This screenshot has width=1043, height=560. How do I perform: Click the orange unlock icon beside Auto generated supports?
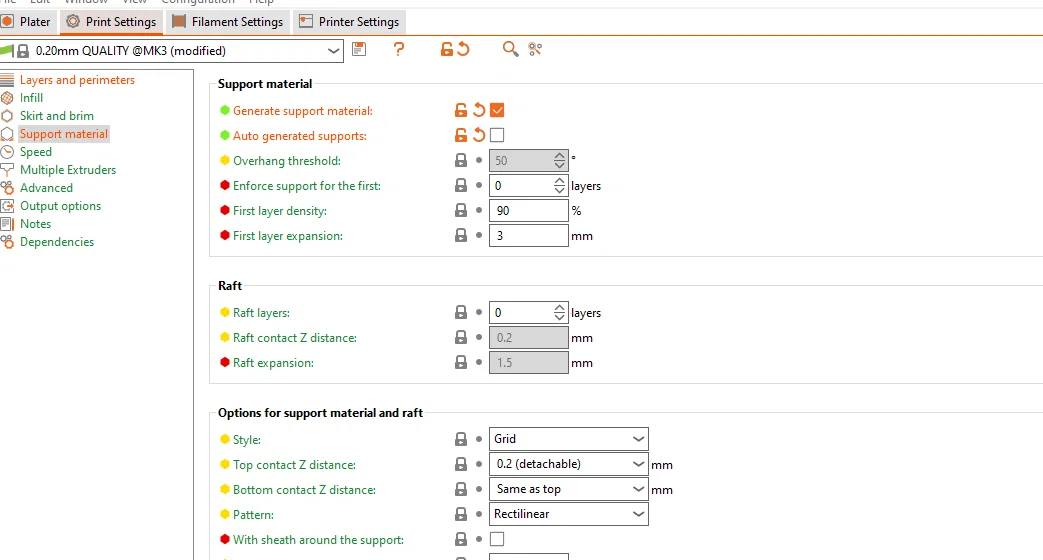461,135
